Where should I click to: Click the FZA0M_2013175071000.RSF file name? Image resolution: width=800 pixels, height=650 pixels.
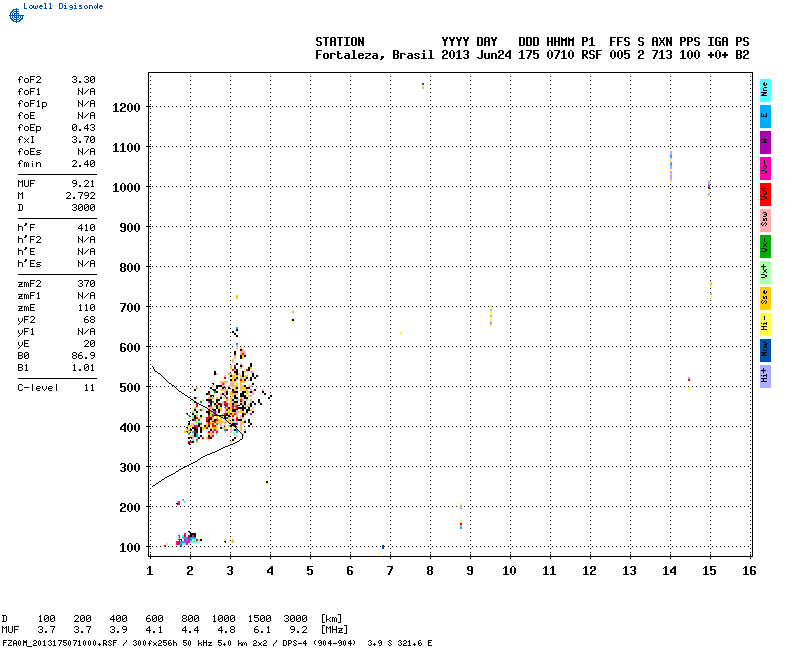[60, 643]
